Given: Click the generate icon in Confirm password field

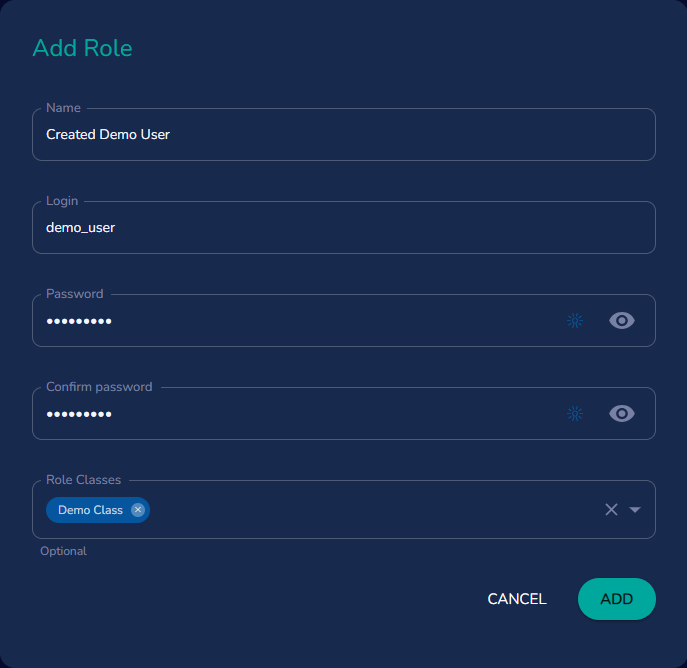Looking at the screenshot, I should (x=575, y=414).
